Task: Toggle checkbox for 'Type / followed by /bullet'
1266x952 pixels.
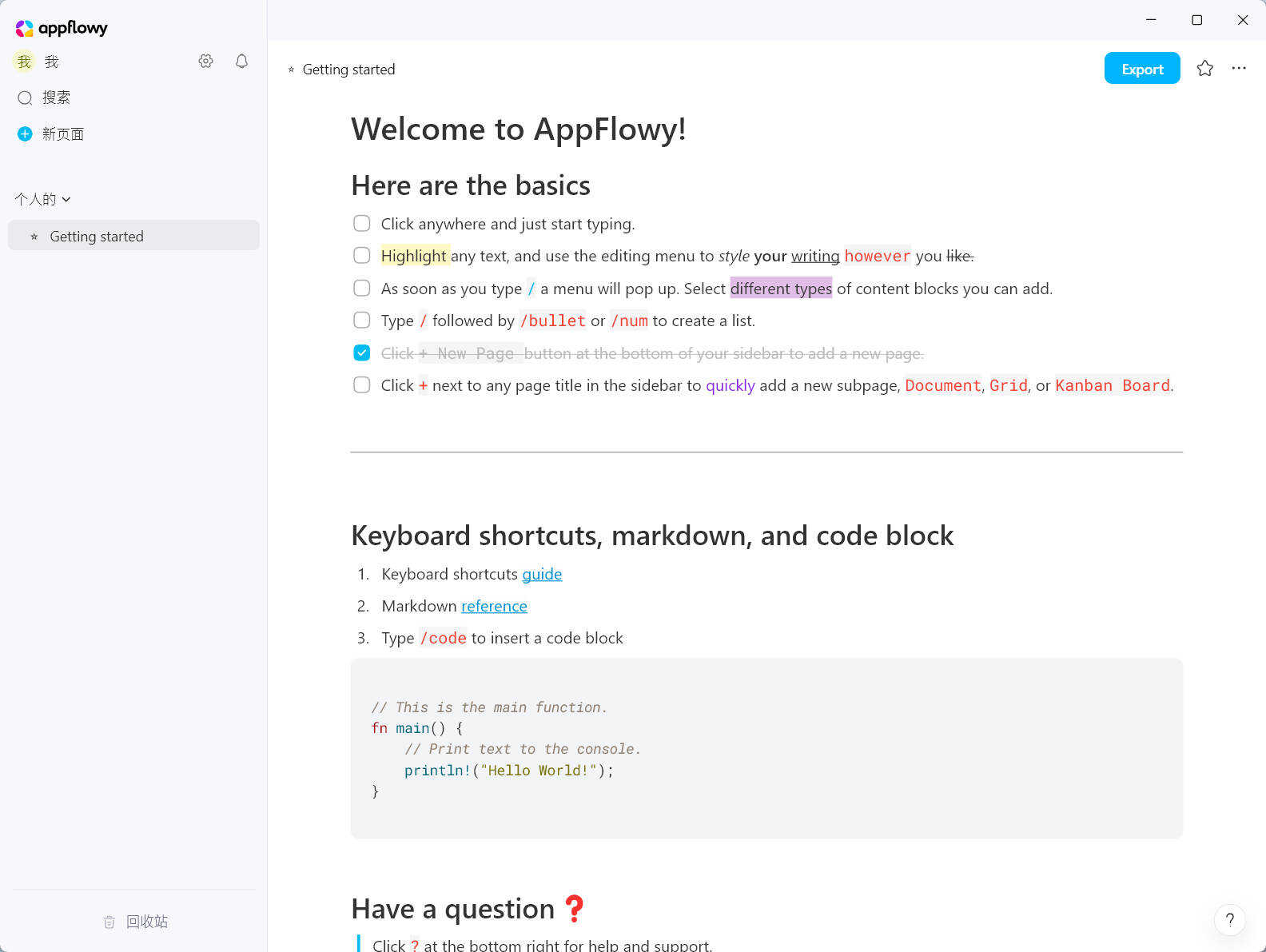Action: [362, 321]
